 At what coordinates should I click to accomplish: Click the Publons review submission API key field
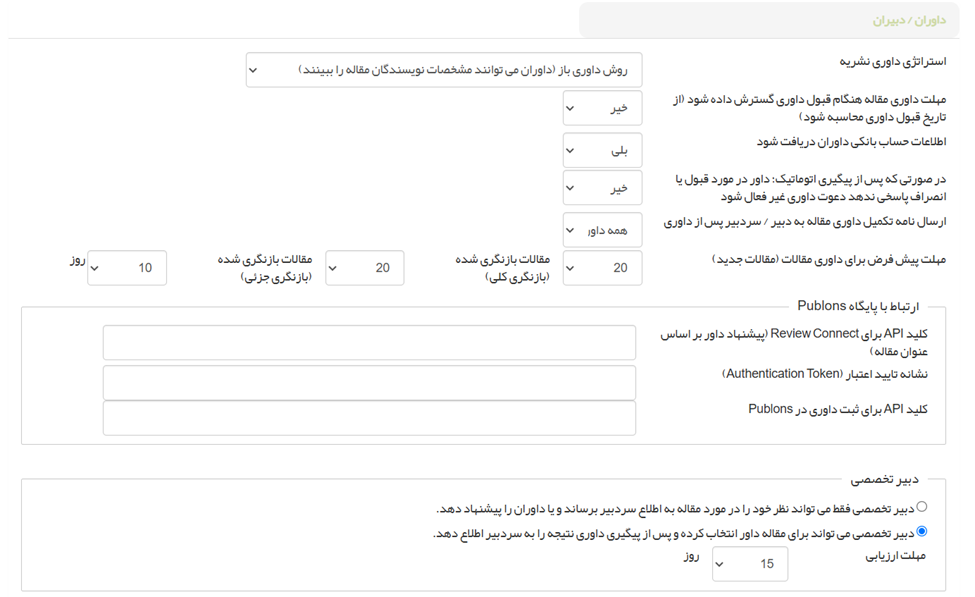click(369, 418)
